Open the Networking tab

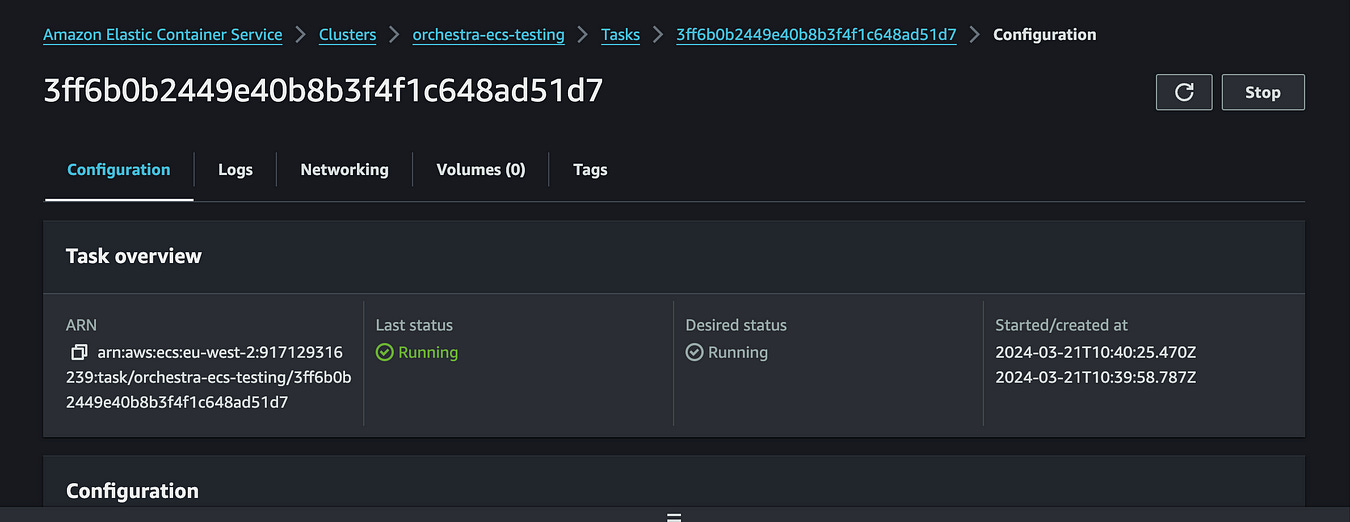[344, 170]
